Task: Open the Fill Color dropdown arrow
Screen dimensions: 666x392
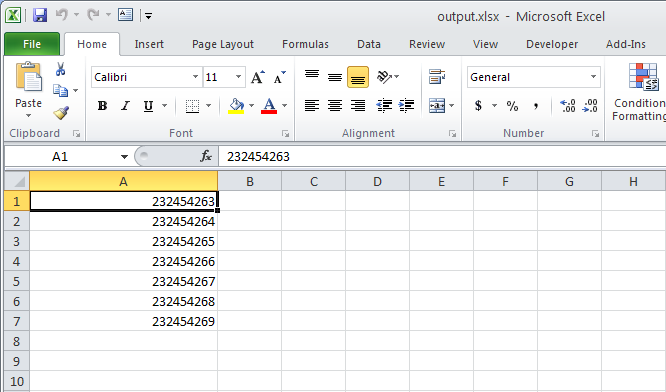Action: click(x=251, y=106)
